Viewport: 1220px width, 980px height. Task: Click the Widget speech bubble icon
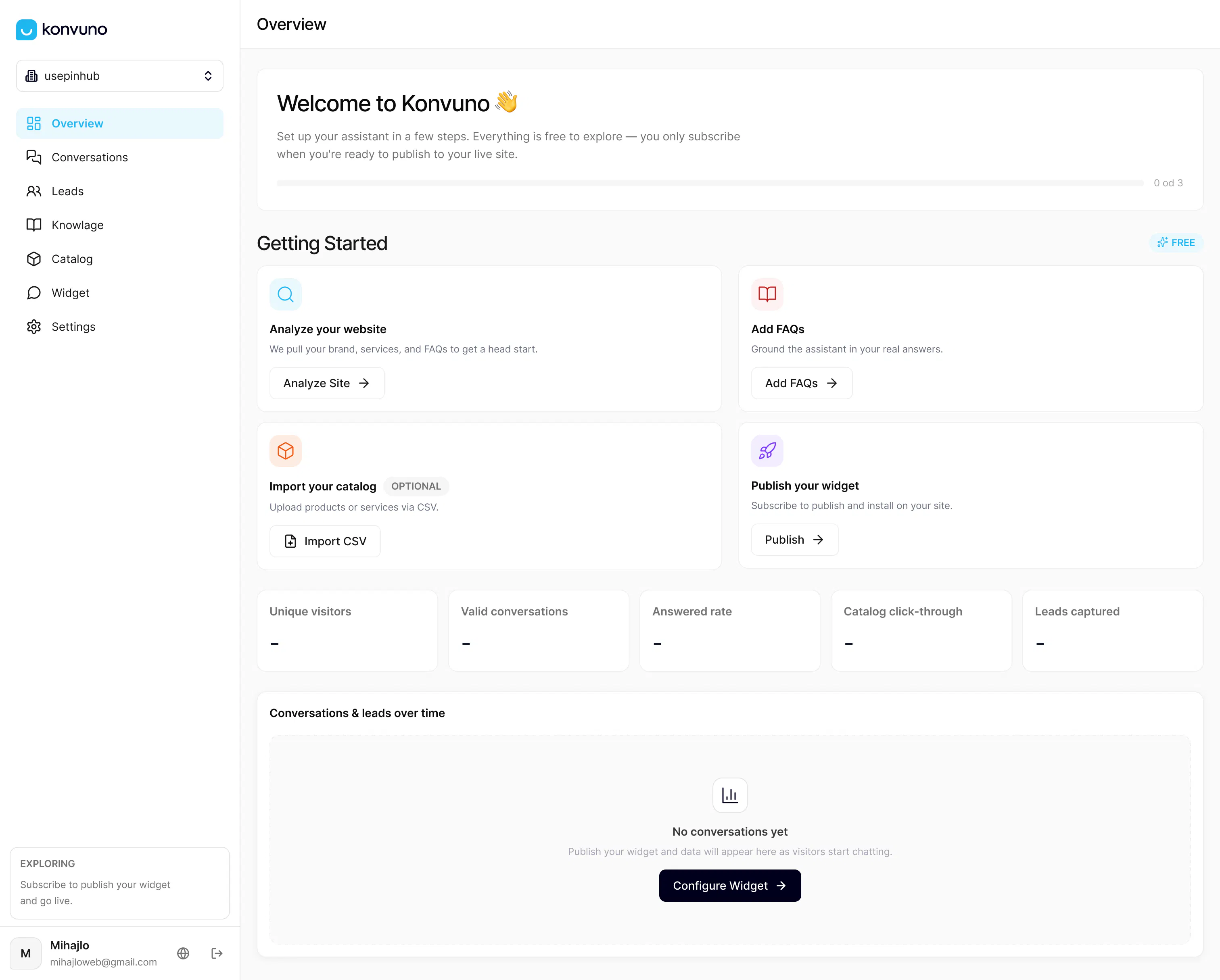(x=34, y=293)
